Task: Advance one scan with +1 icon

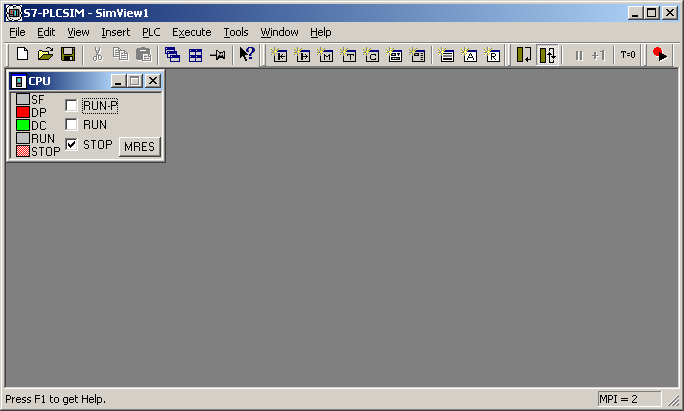Action: pos(598,55)
